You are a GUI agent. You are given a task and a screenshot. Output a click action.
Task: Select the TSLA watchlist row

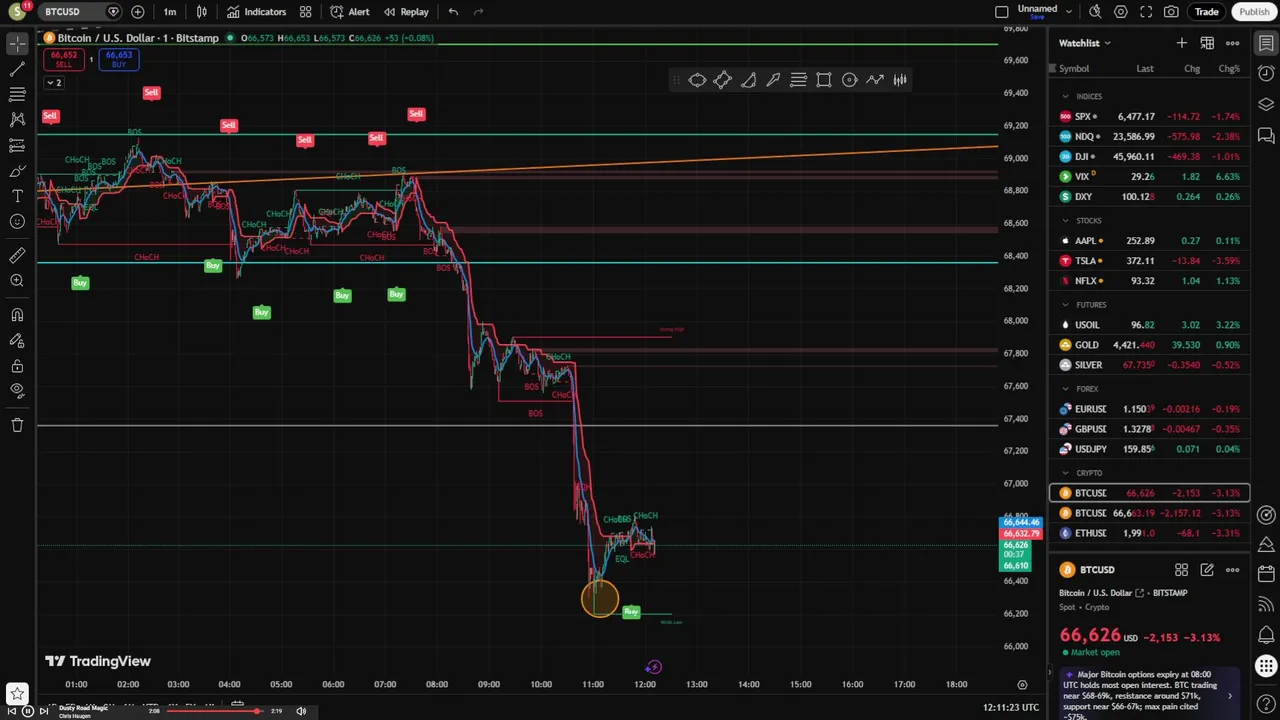point(1149,260)
